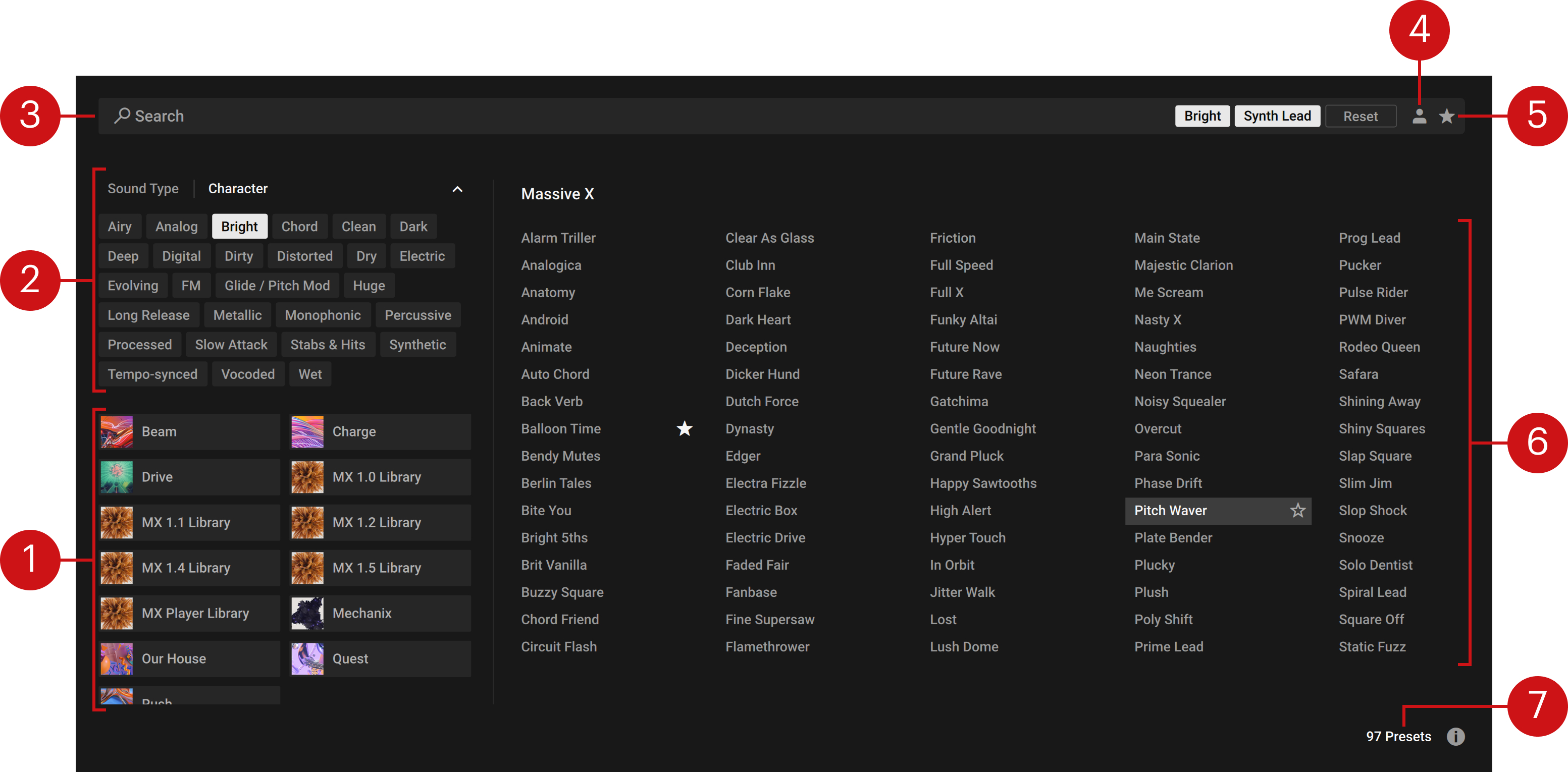Select the Beam library thumbnail

pos(117,431)
